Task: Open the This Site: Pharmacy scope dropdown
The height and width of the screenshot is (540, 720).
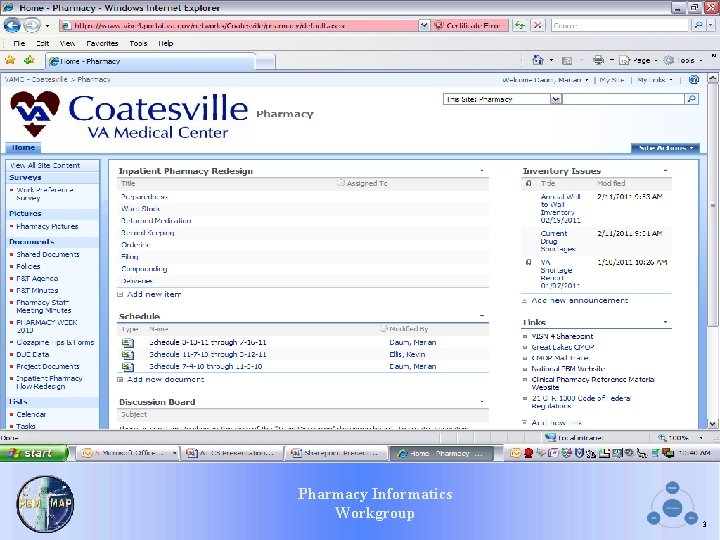Action: click(556, 99)
